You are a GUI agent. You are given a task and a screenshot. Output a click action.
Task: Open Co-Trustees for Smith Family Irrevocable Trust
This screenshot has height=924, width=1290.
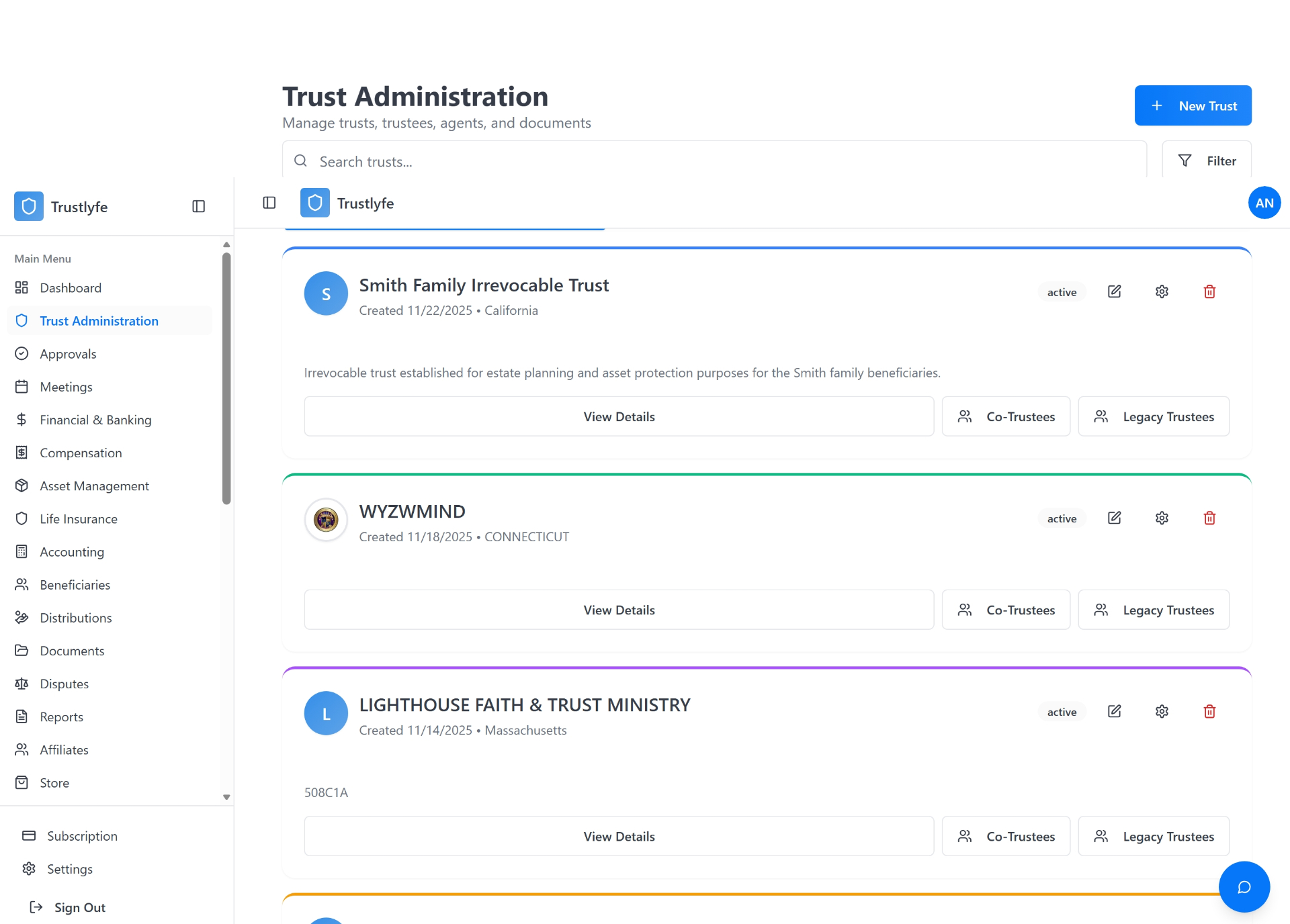point(1006,416)
